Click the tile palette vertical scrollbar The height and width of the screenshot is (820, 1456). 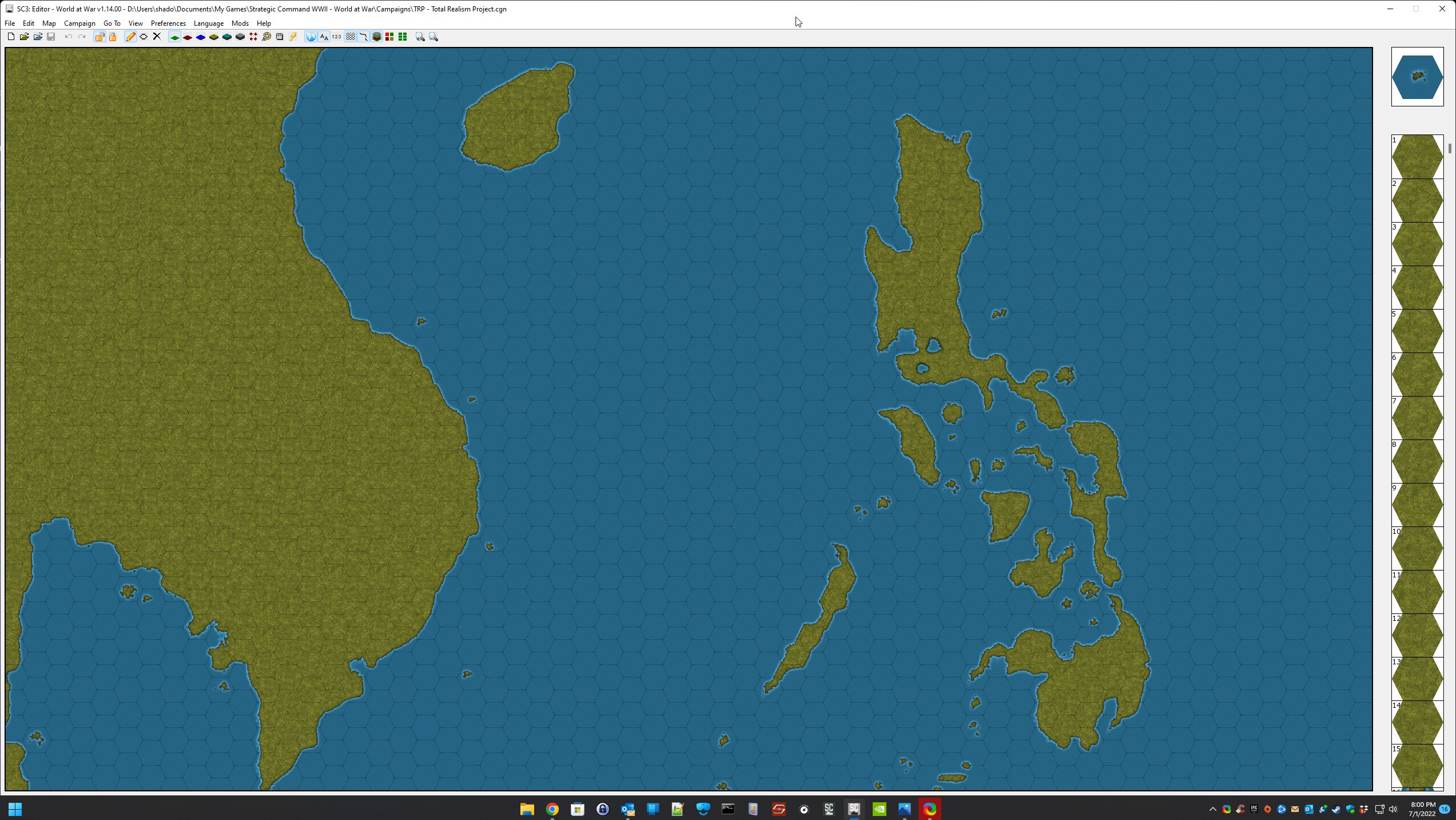(x=1450, y=149)
